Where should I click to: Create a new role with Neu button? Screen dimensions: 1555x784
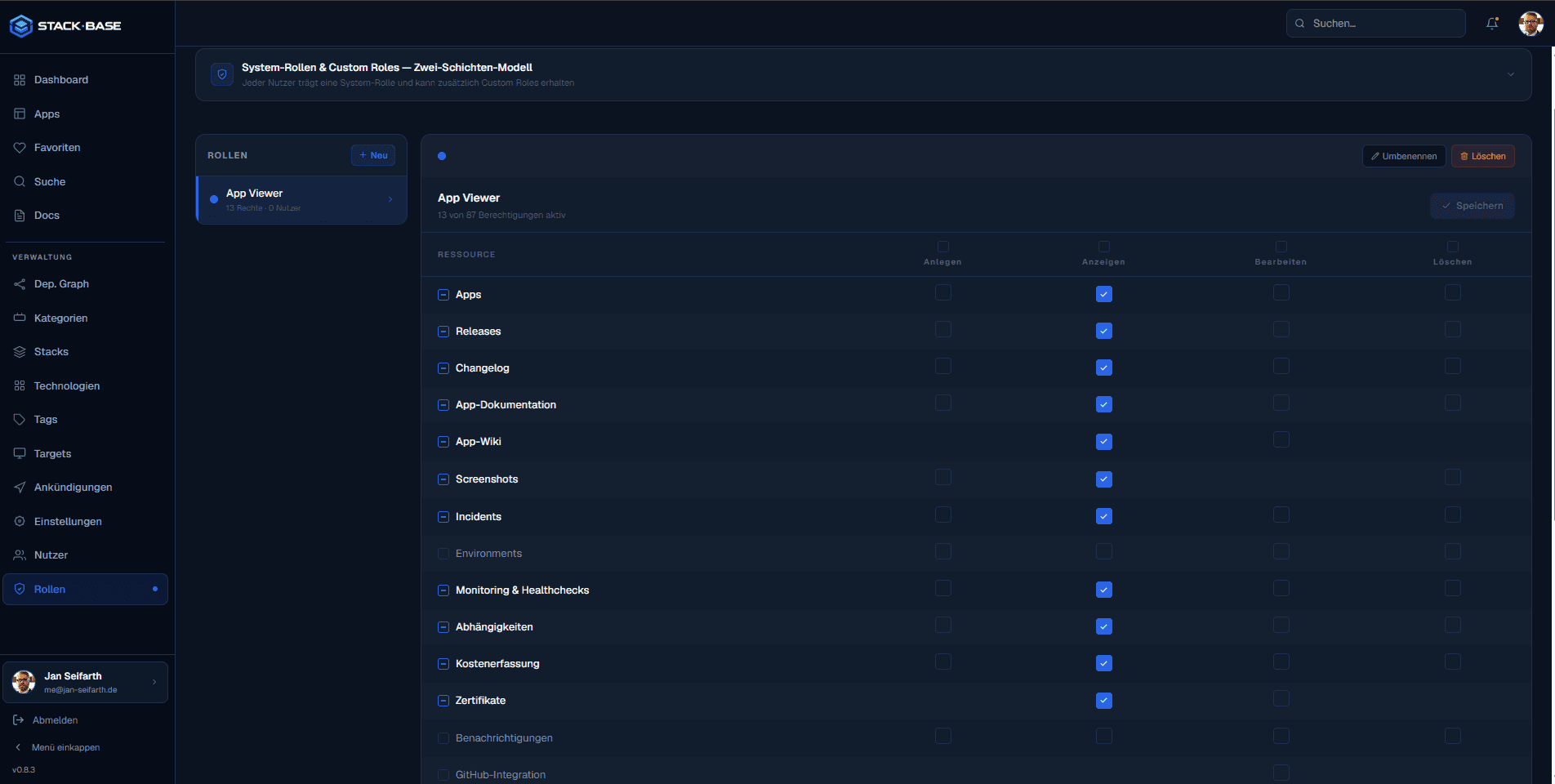[x=373, y=155]
